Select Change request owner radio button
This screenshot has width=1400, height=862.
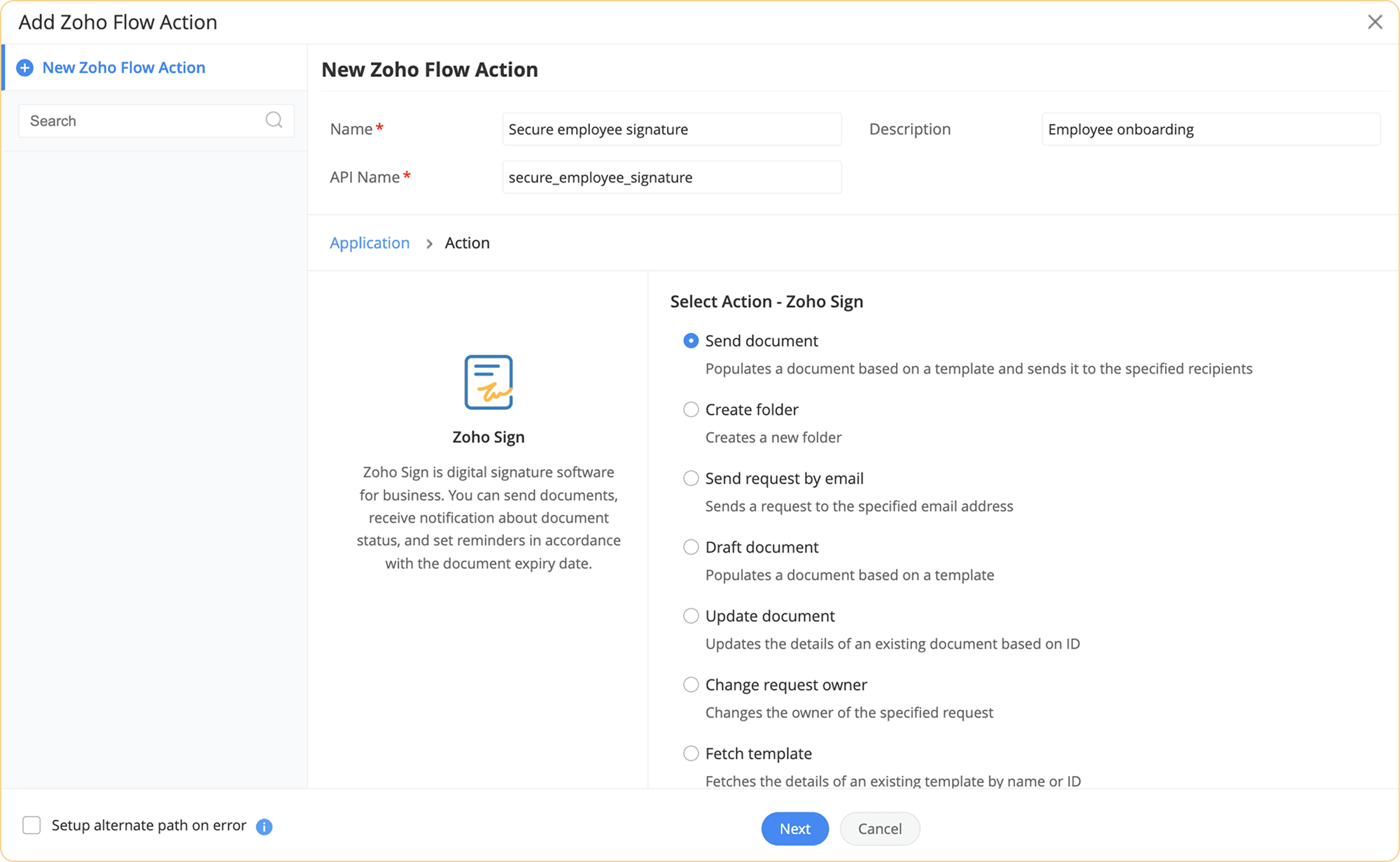691,685
